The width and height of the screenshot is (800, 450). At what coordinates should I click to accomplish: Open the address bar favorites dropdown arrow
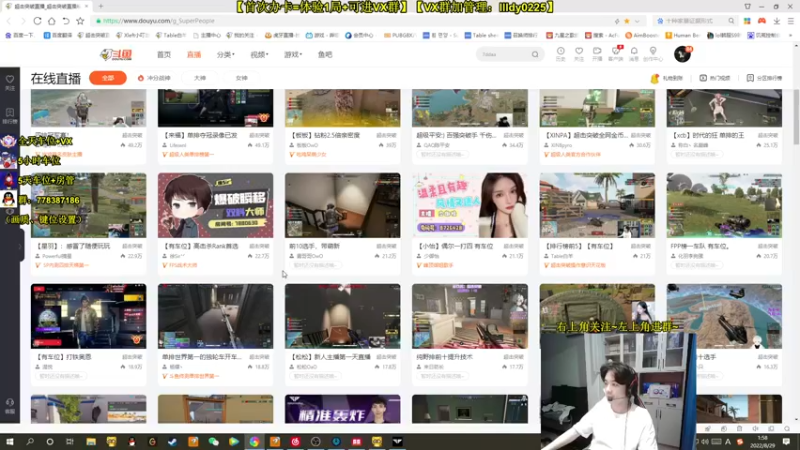pyautogui.click(x=637, y=21)
